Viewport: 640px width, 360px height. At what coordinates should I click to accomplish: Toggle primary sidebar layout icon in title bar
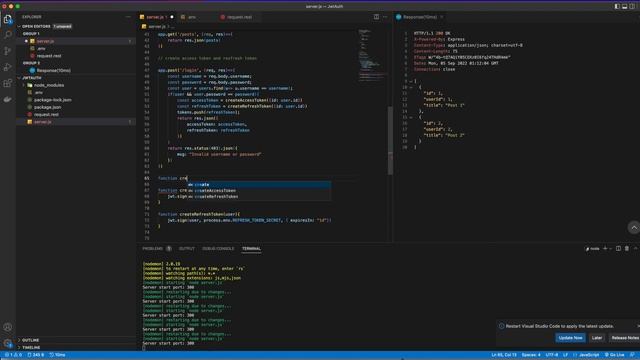pyautogui.click(x=617, y=6)
